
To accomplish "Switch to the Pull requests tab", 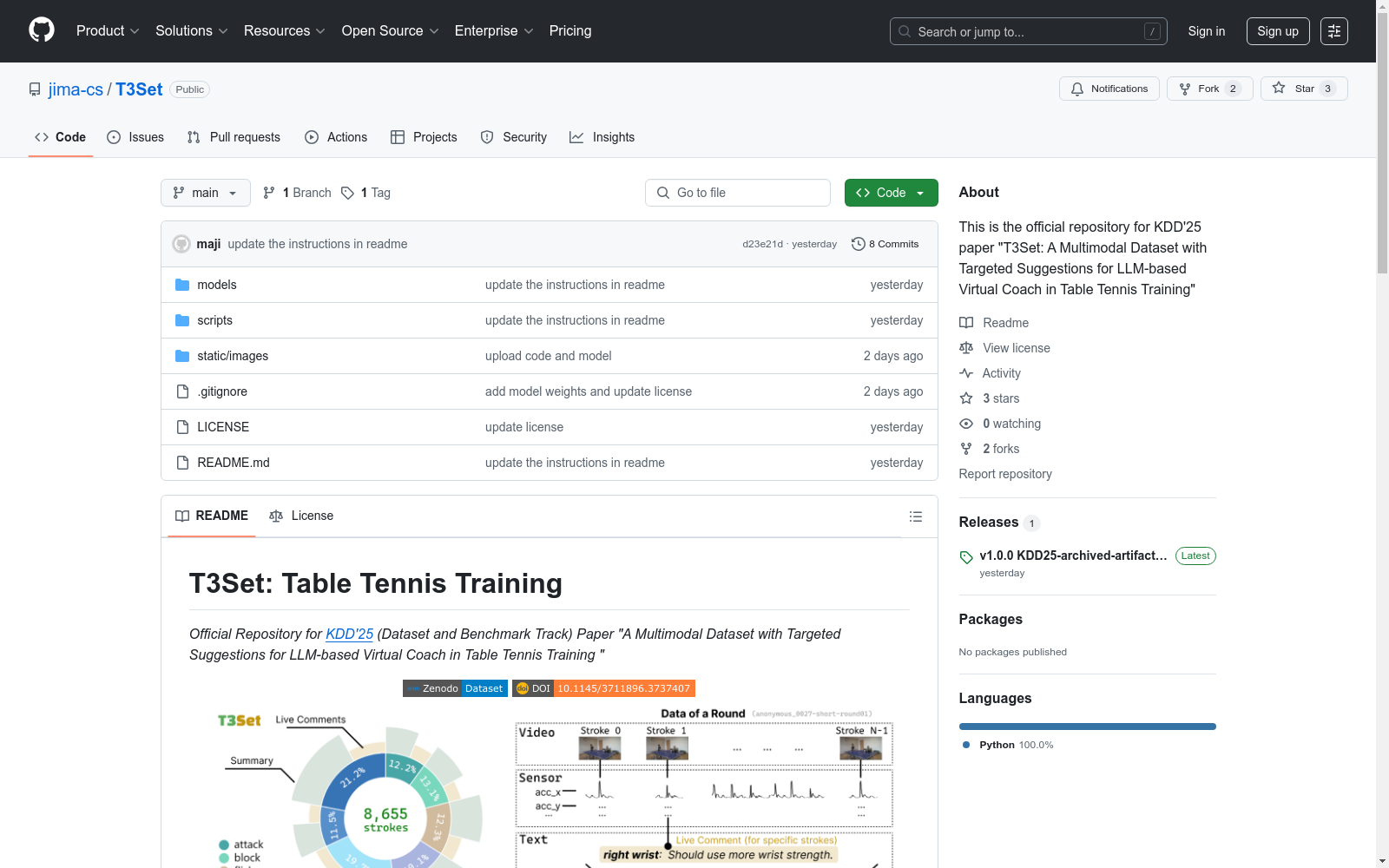I will pyautogui.click(x=234, y=137).
